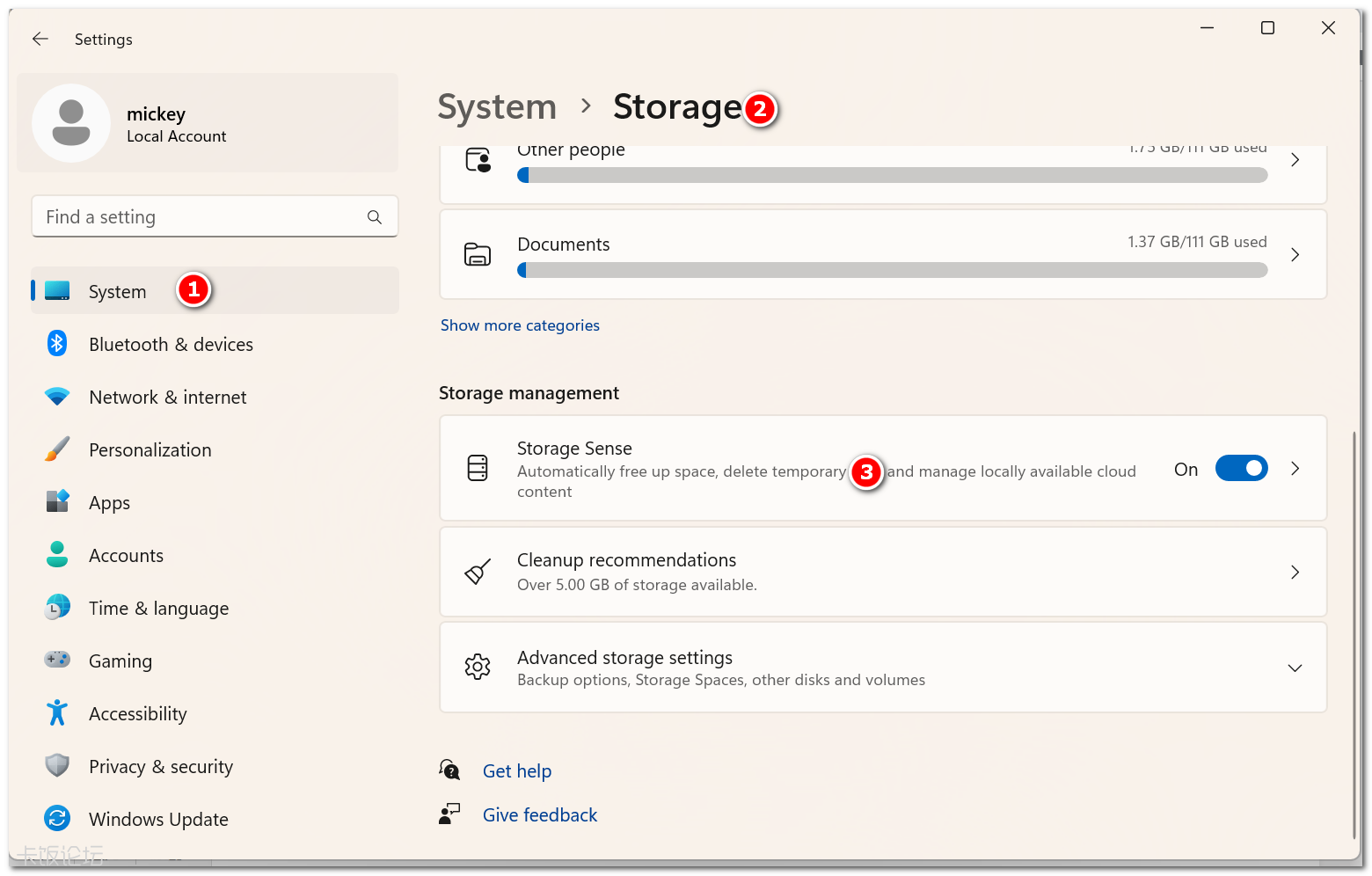Click the Storage Sense drive icon
Screen dimensions: 1372x876
[478, 468]
